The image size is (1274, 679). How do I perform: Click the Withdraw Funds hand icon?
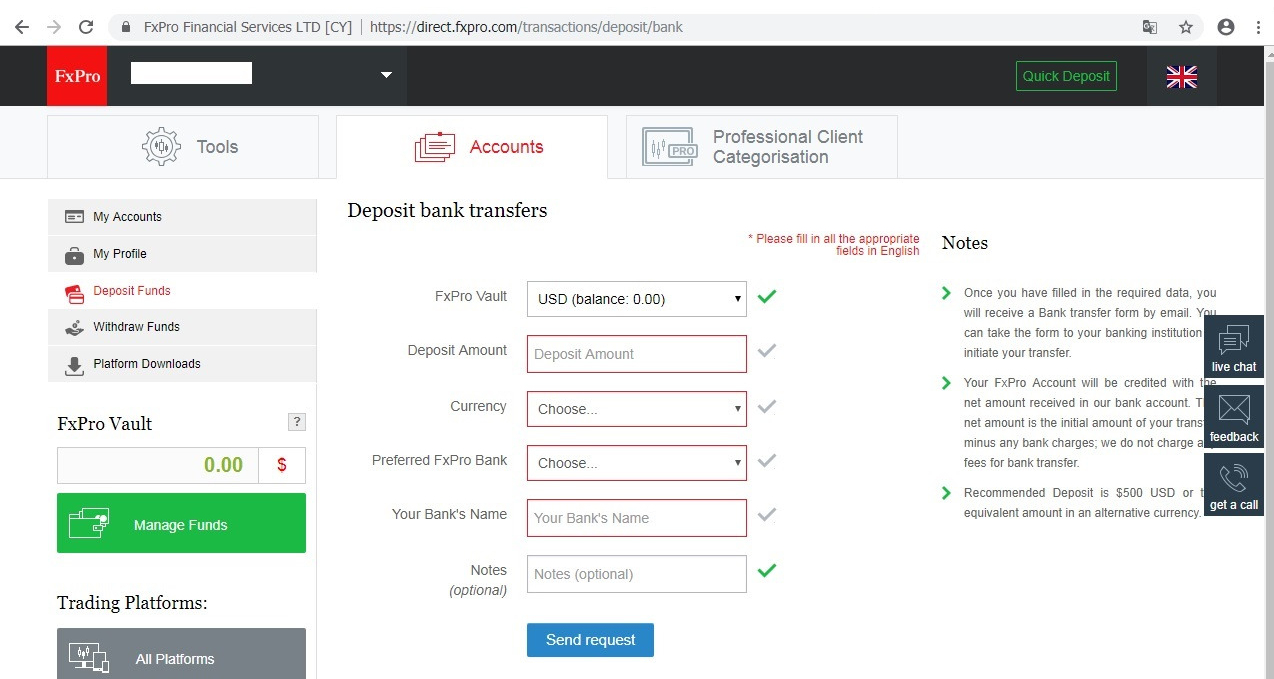tap(74, 327)
